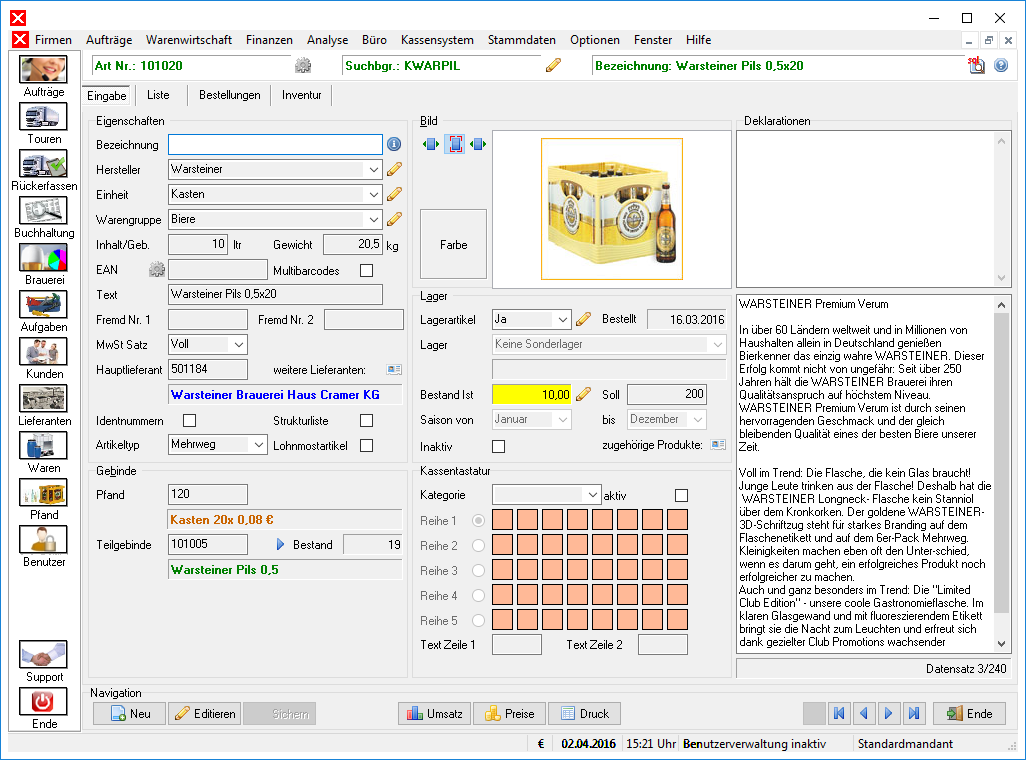
Task: Toggle the Inaktiv checkbox
Action: click(x=499, y=446)
